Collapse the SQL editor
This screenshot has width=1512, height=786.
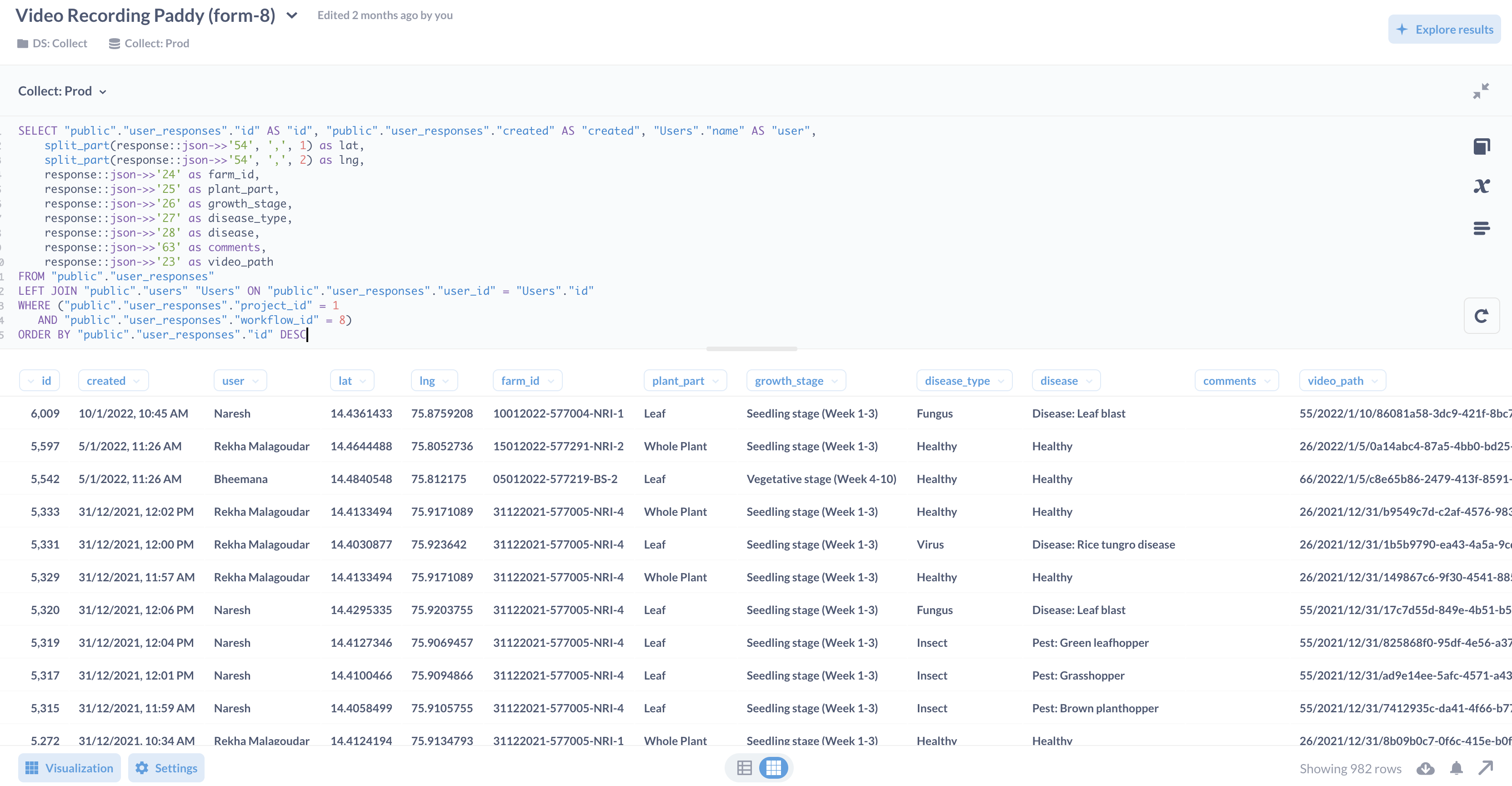tap(1482, 91)
